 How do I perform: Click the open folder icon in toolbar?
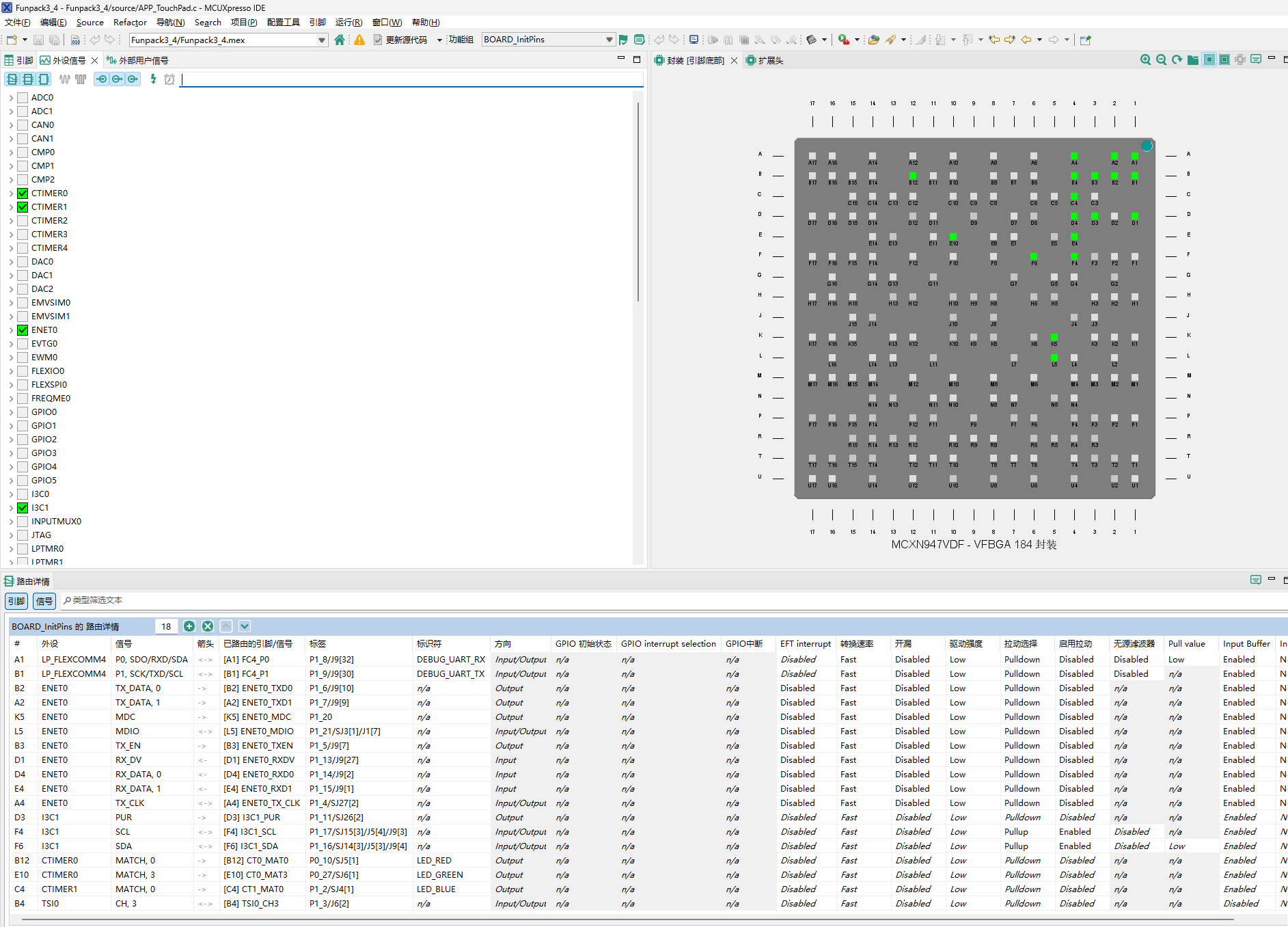pos(873,40)
